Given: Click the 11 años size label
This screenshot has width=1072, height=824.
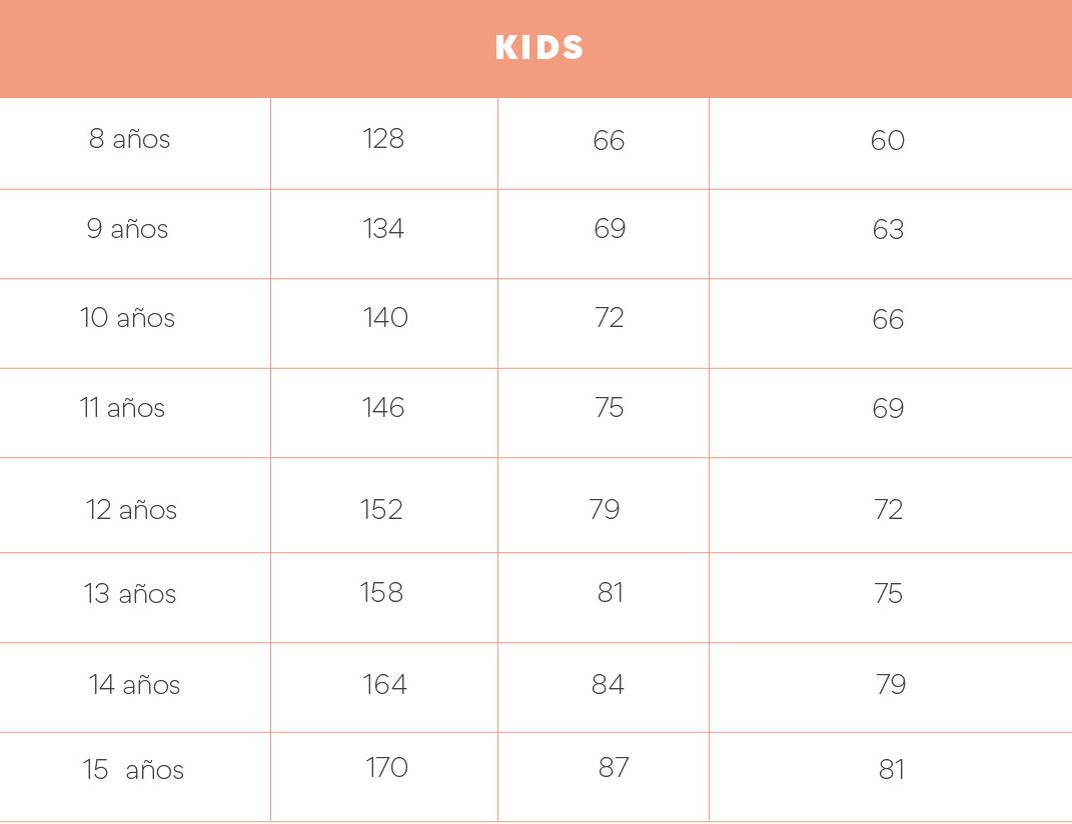Looking at the screenshot, I should [x=122, y=408].
